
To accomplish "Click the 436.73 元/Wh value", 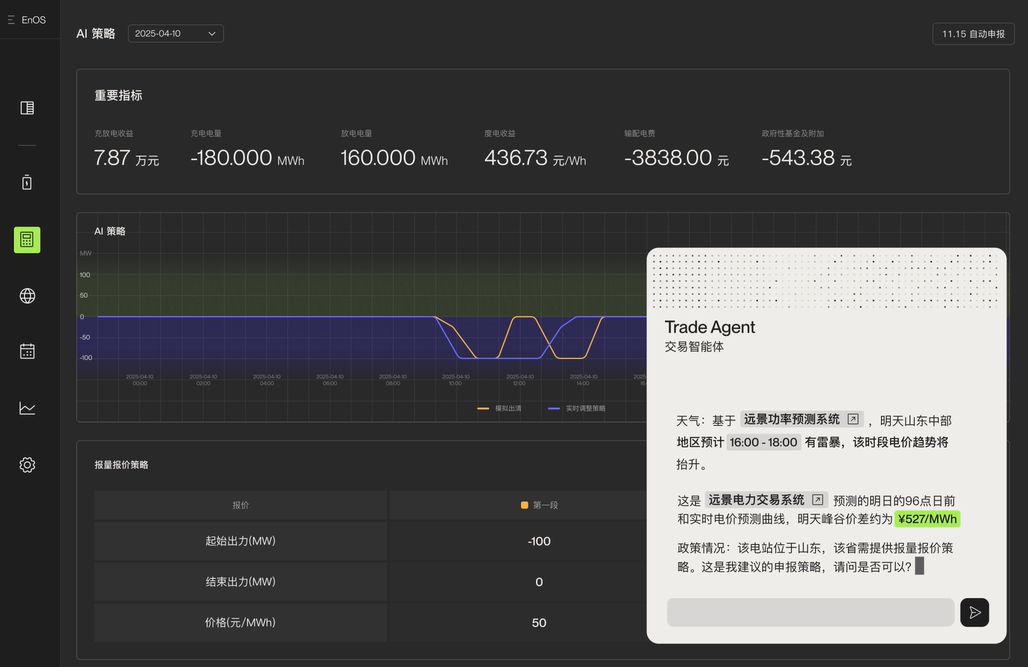I will (535, 158).
